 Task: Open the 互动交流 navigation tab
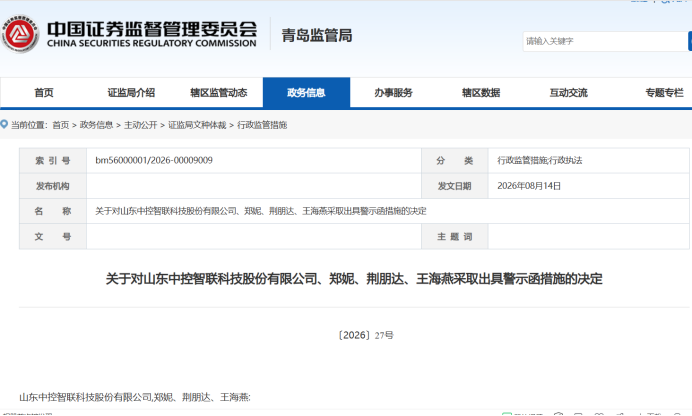click(568, 93)
